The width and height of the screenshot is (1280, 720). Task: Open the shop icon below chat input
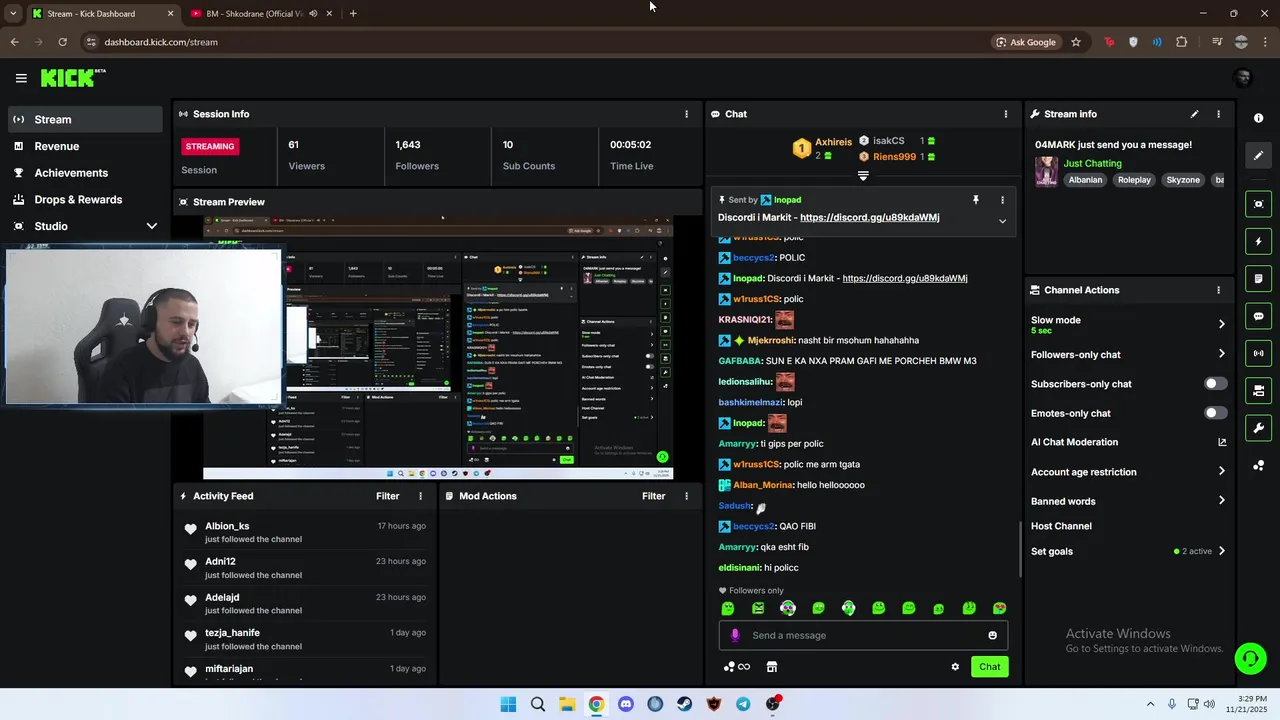(x=772, y=667)
